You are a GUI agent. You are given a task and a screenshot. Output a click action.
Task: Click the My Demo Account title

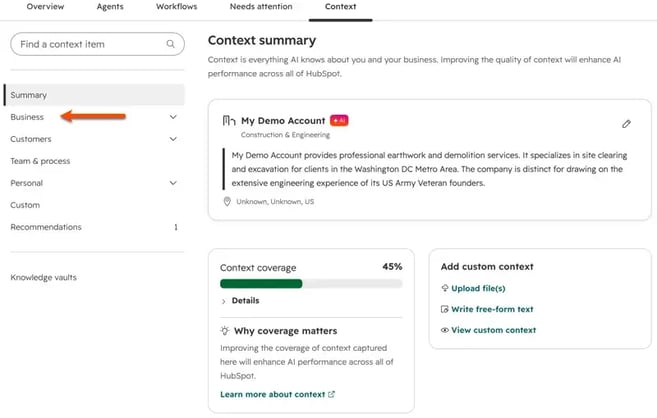(283, 121)
